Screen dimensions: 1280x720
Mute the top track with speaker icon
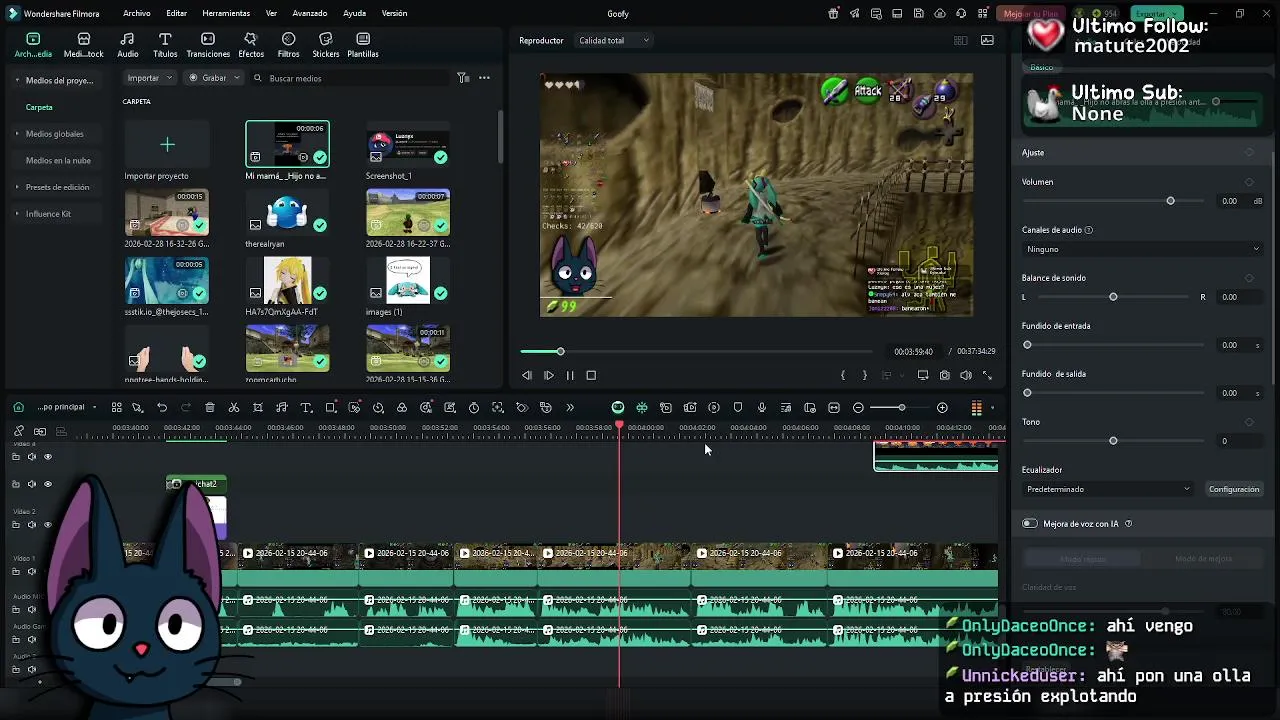point(32,457)
